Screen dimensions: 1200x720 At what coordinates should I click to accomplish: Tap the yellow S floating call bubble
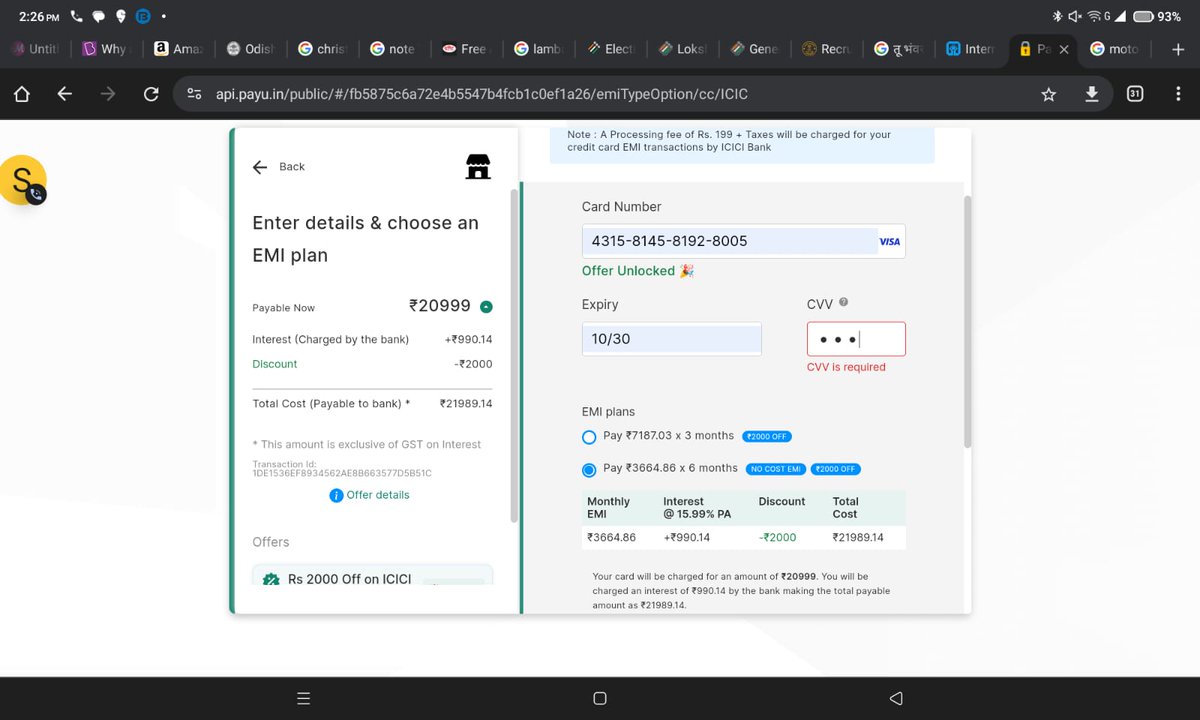click(x=24, y=181)
